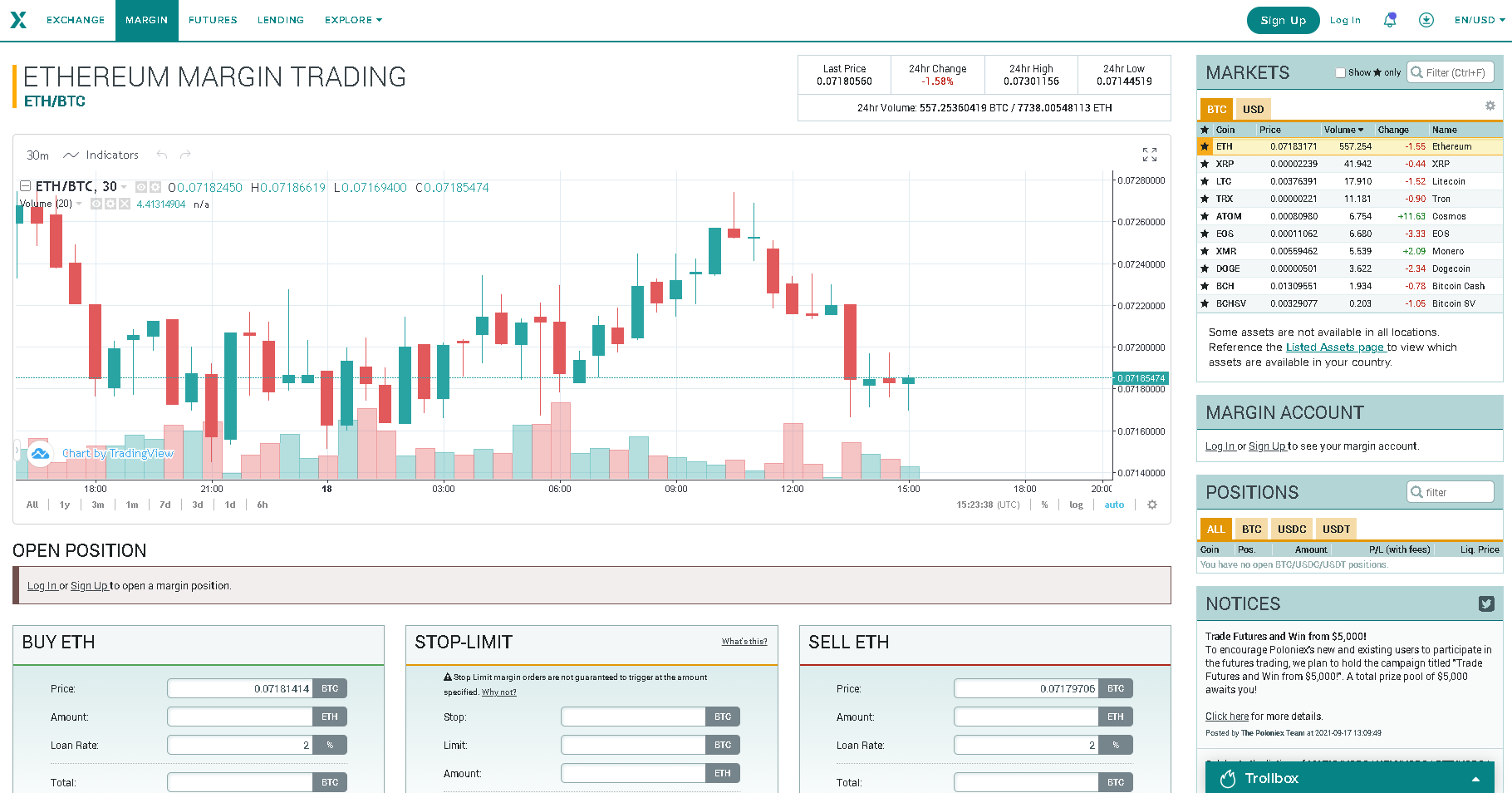The height and width of the screenshot is (793, 1512).
Task: Remove the Volume indicator
Action: pos(125,204)
